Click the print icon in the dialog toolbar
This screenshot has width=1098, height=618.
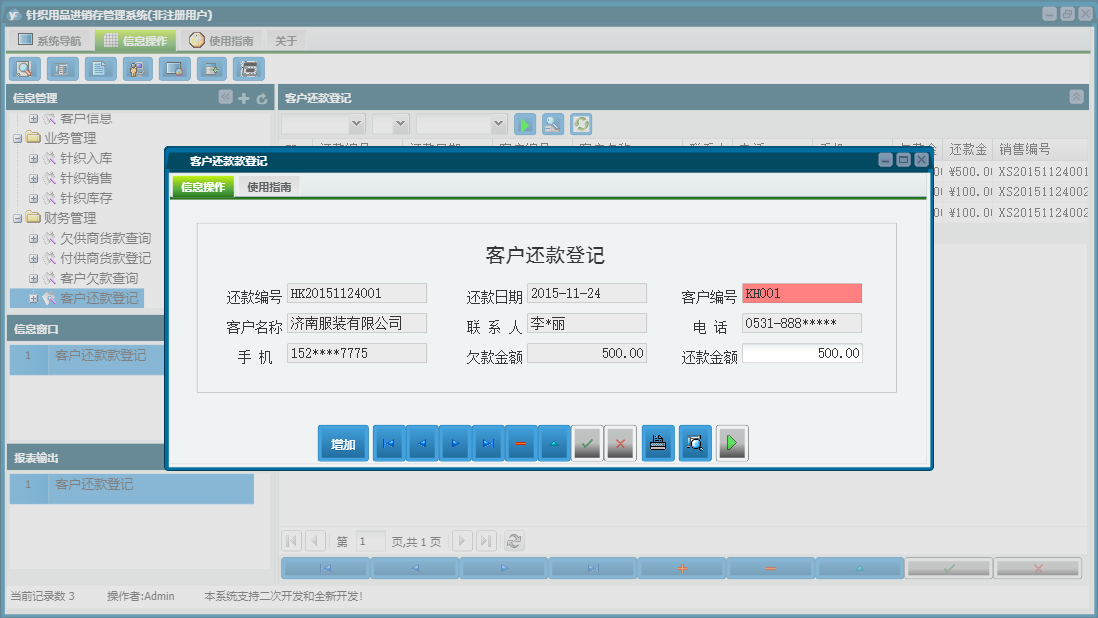click(x=657, y=442)
